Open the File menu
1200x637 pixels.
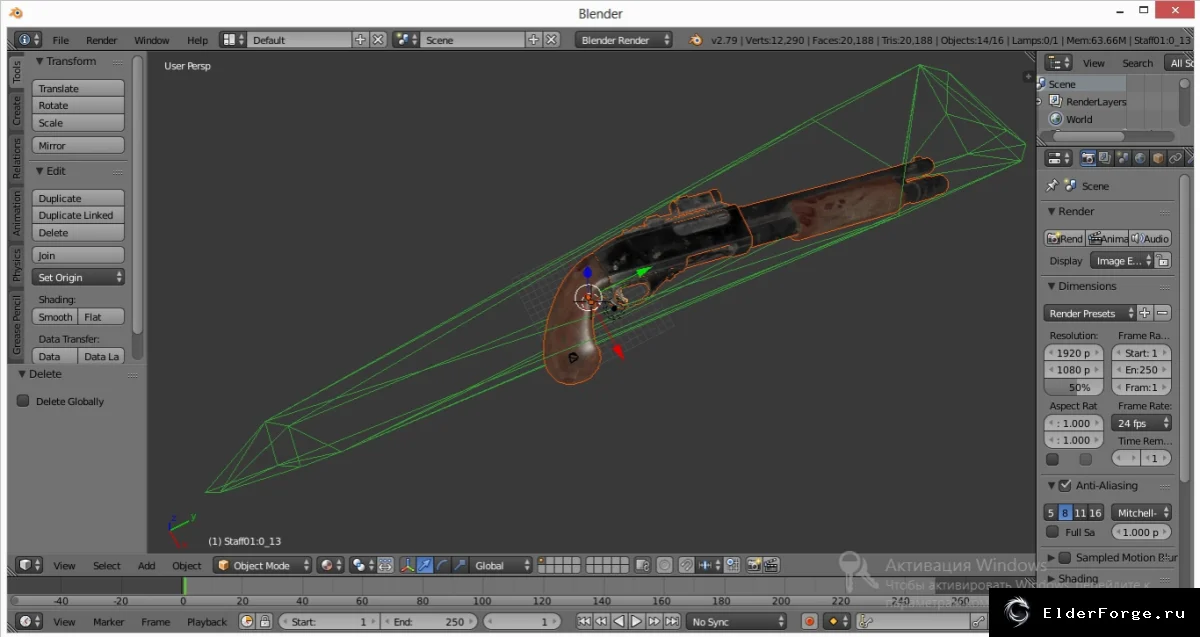click(x=61, y=40)
